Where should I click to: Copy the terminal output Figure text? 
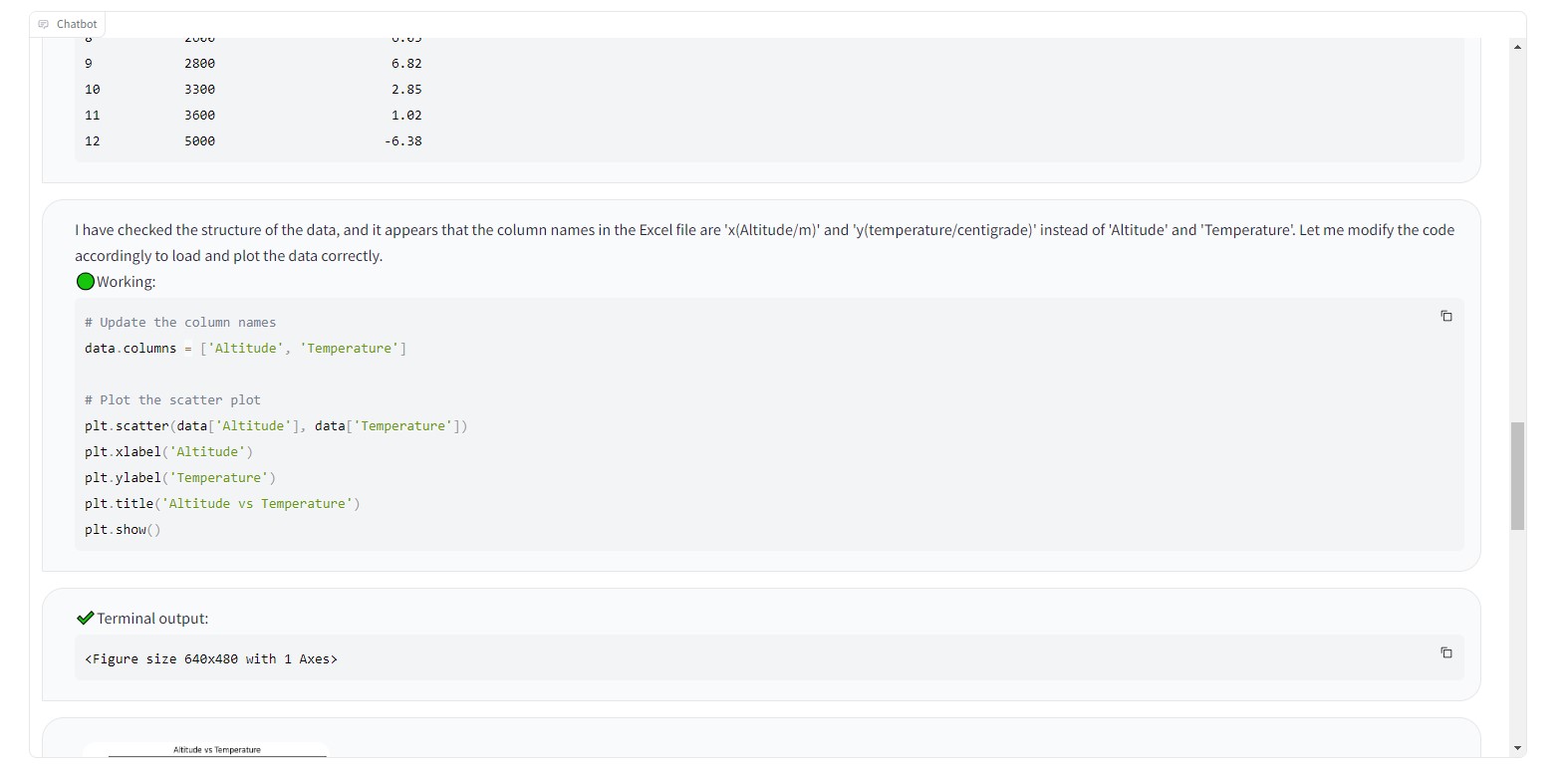click(x=1445, y=653)
